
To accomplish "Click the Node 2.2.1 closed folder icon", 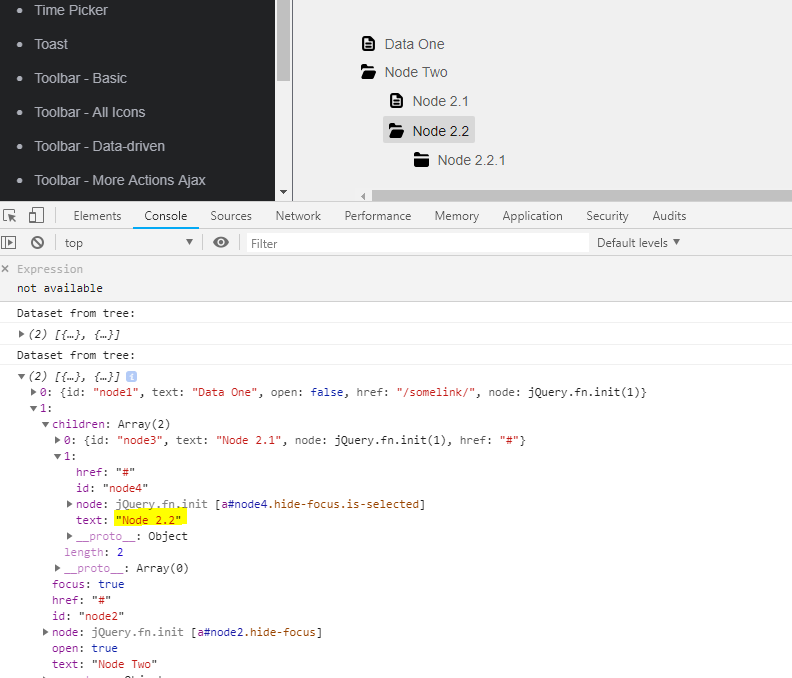I will [x=421, y=160].
